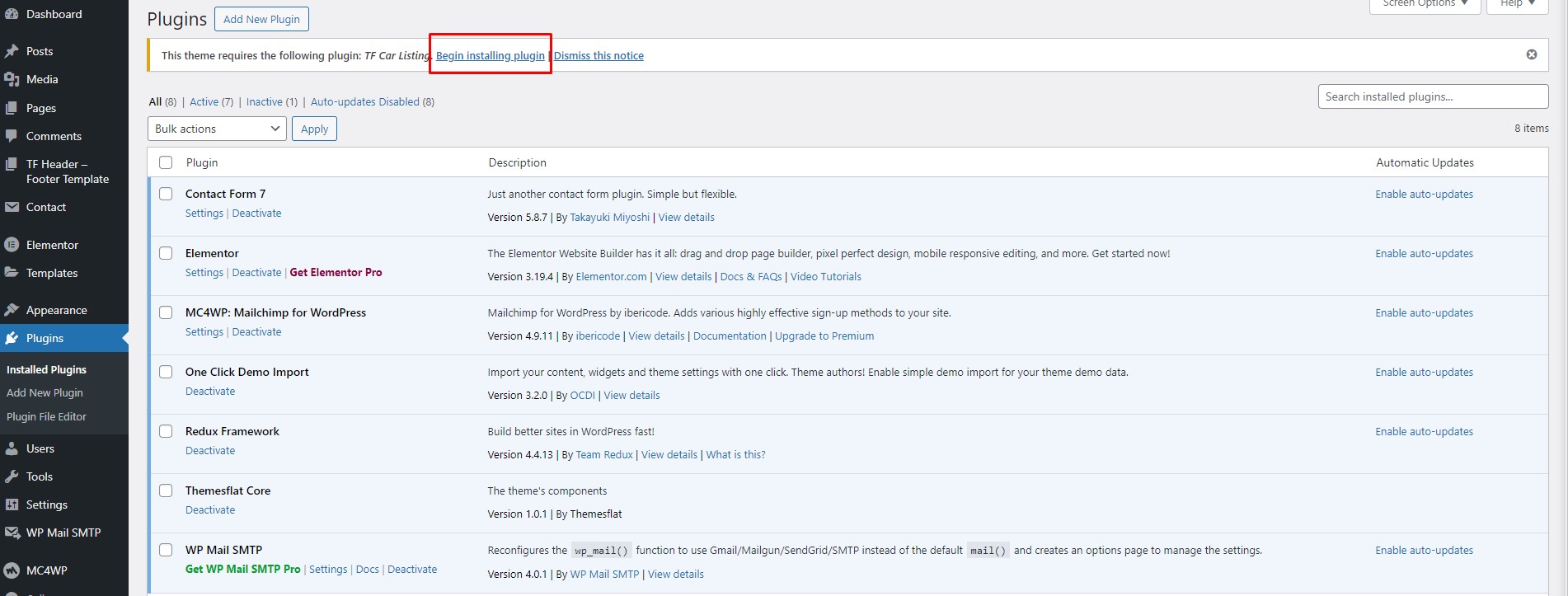Image resolution: width=1568 pixels, height=596 pixels.
Task: Click the Tools wrench icon
Action: coord(12,476)
